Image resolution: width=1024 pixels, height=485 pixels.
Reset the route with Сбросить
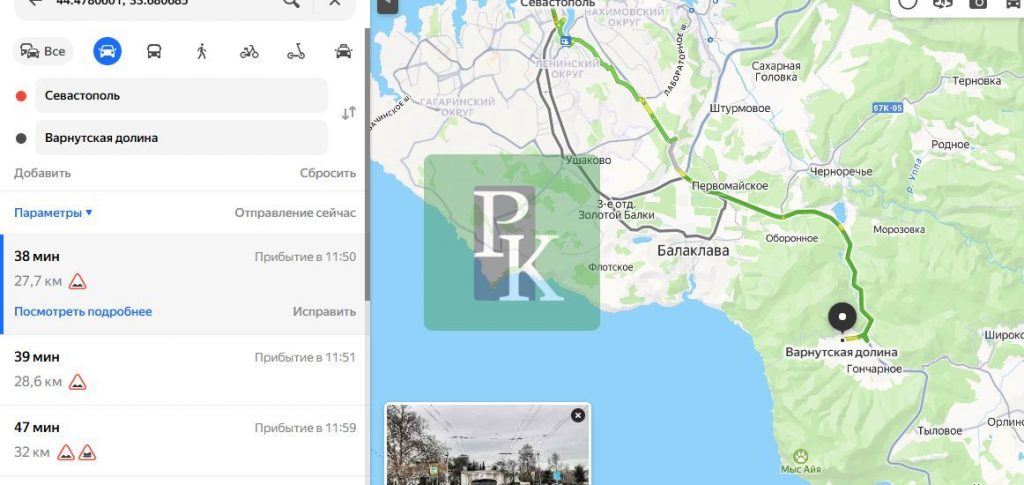(x=327, y=173)
